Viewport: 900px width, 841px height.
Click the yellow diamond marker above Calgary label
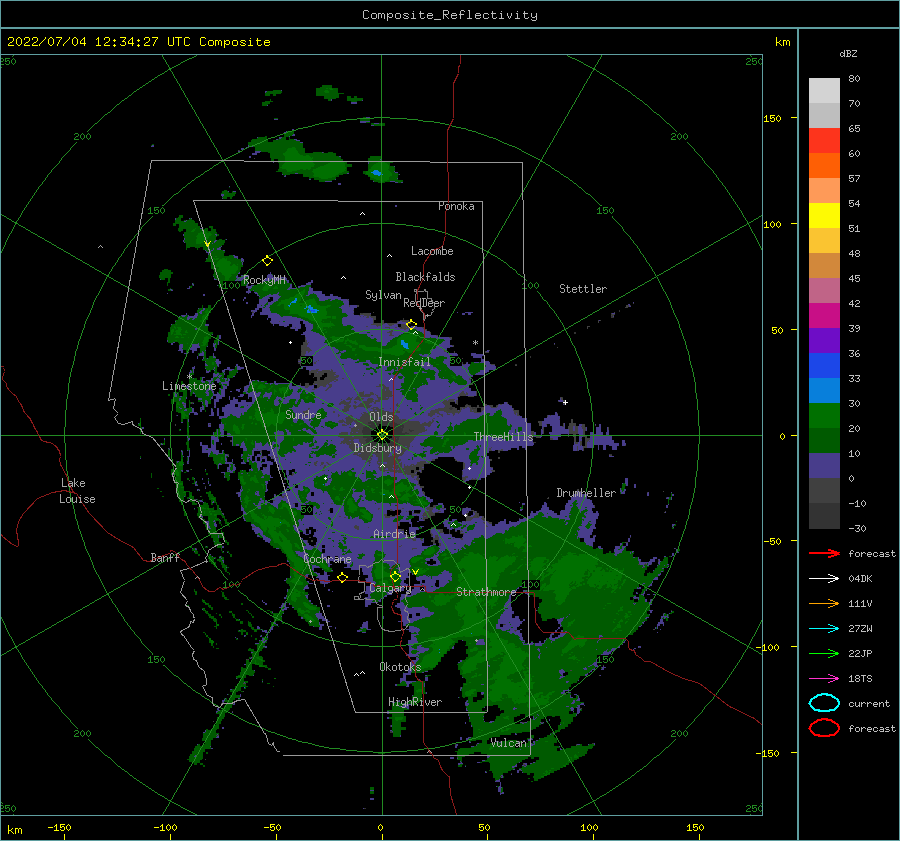pos(395,576)
